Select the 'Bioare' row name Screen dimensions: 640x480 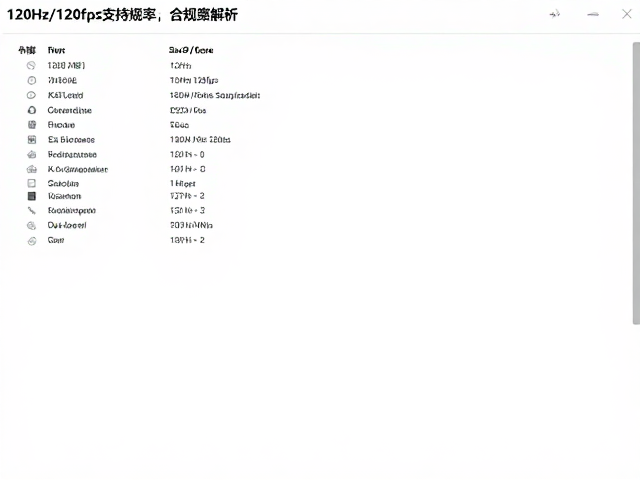pos(61,125)
